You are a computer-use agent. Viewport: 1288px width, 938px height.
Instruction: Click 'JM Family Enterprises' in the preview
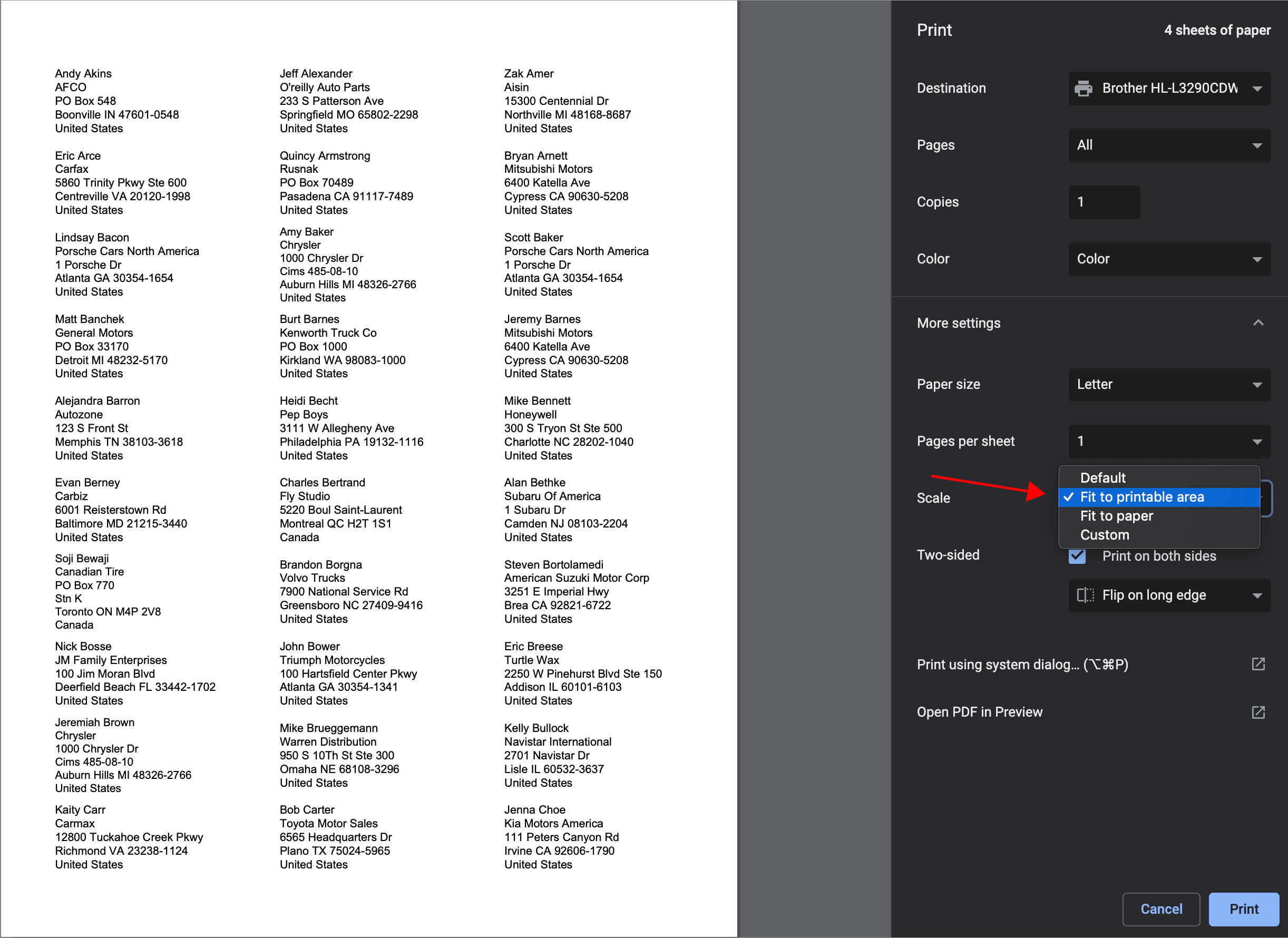point(111,660)
